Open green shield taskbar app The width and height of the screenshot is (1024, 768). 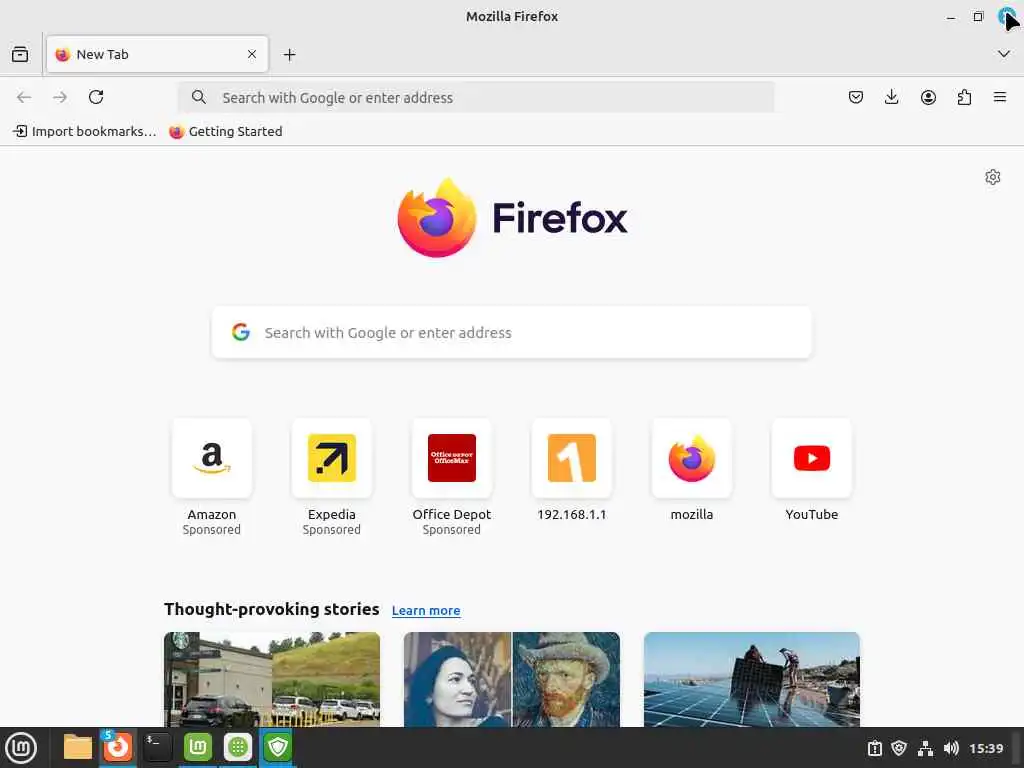[278, 747]
